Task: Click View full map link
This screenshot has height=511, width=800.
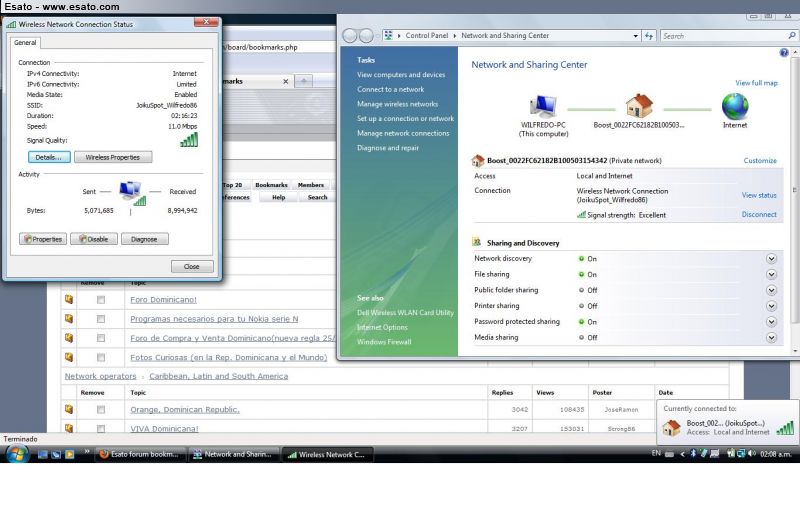Action: pos(756,83)
